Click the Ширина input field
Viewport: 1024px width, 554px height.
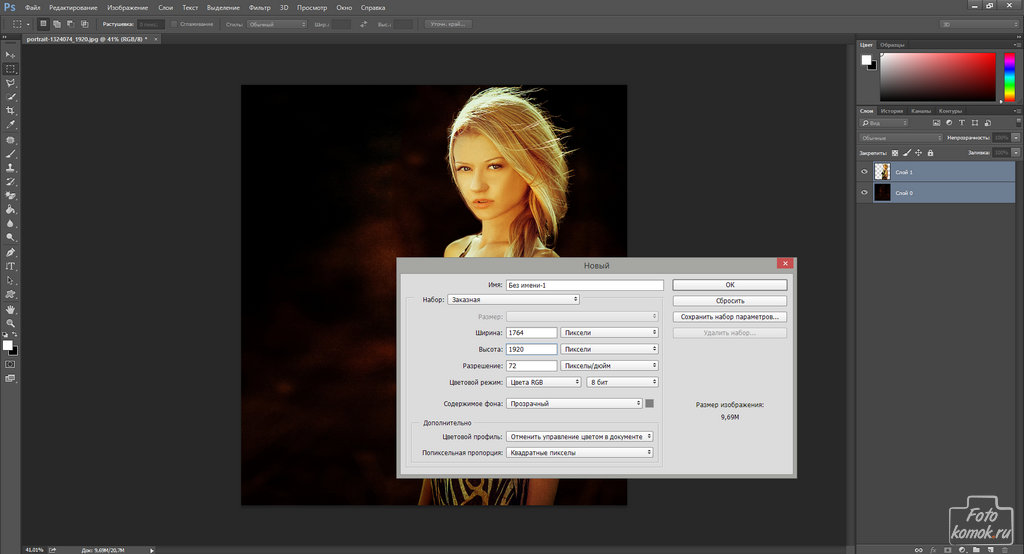(531, 333)
